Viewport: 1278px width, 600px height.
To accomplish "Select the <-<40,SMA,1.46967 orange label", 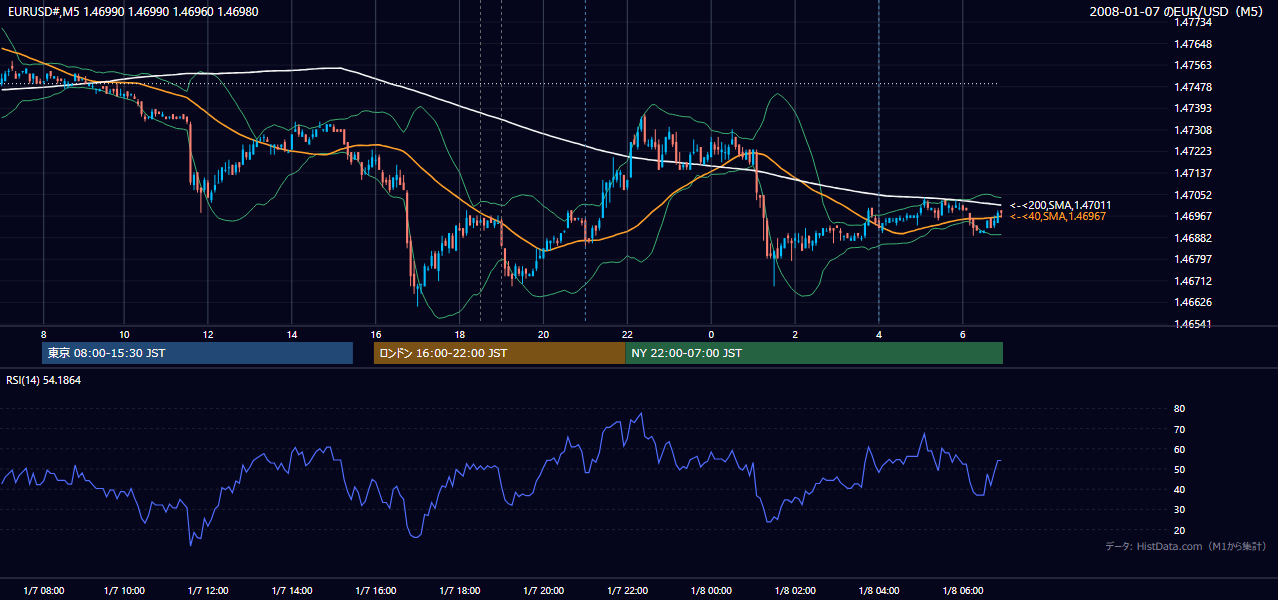I will click(x=1058, y=216).
